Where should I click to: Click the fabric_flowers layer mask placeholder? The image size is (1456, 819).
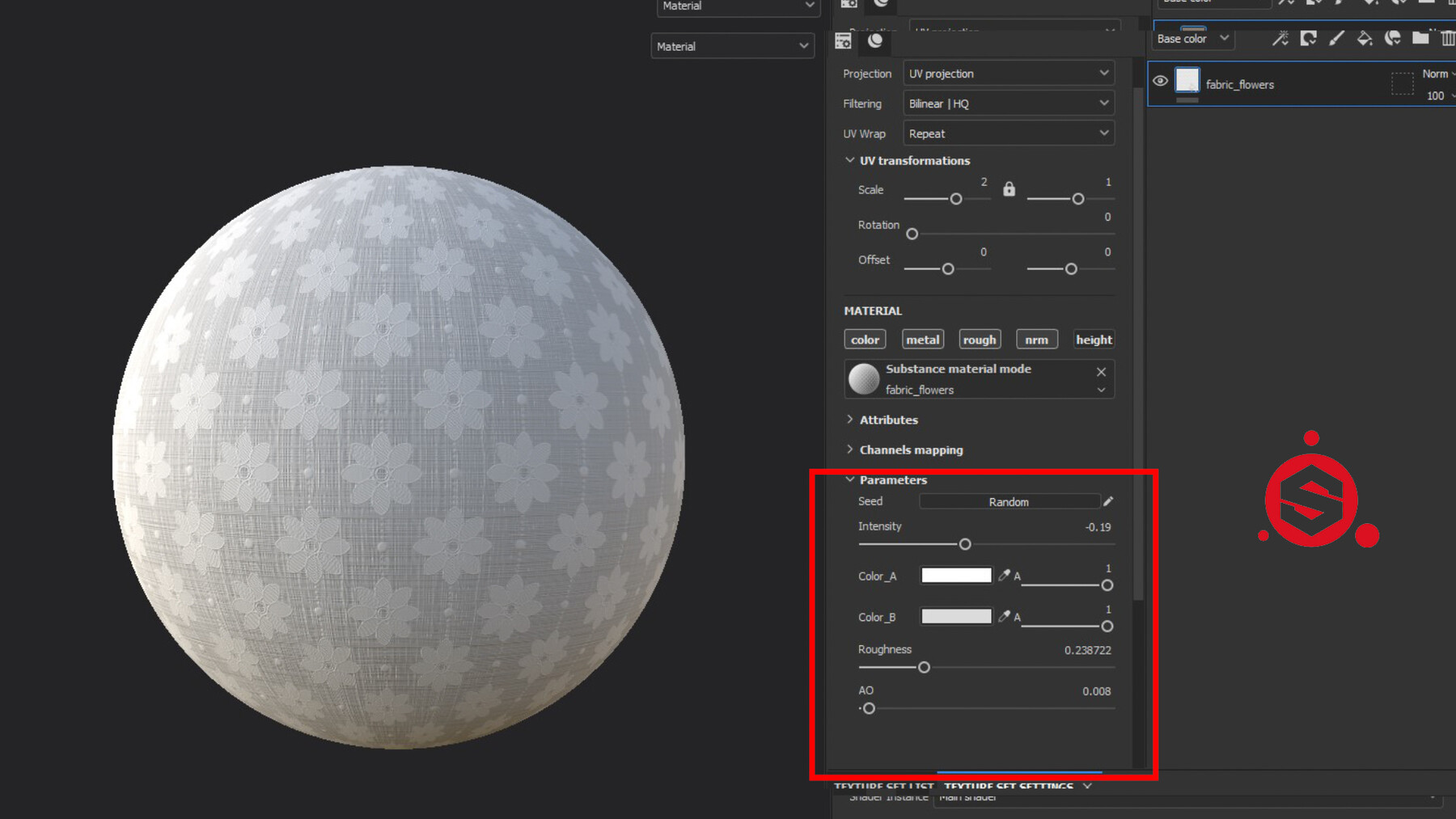[1402, 84]
